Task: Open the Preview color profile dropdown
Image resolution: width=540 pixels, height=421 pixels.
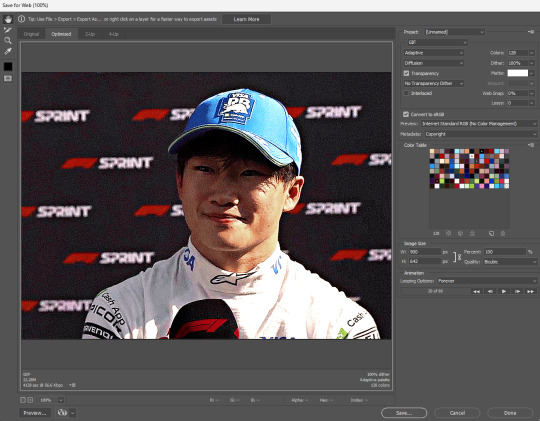Action: pos(479,124)
